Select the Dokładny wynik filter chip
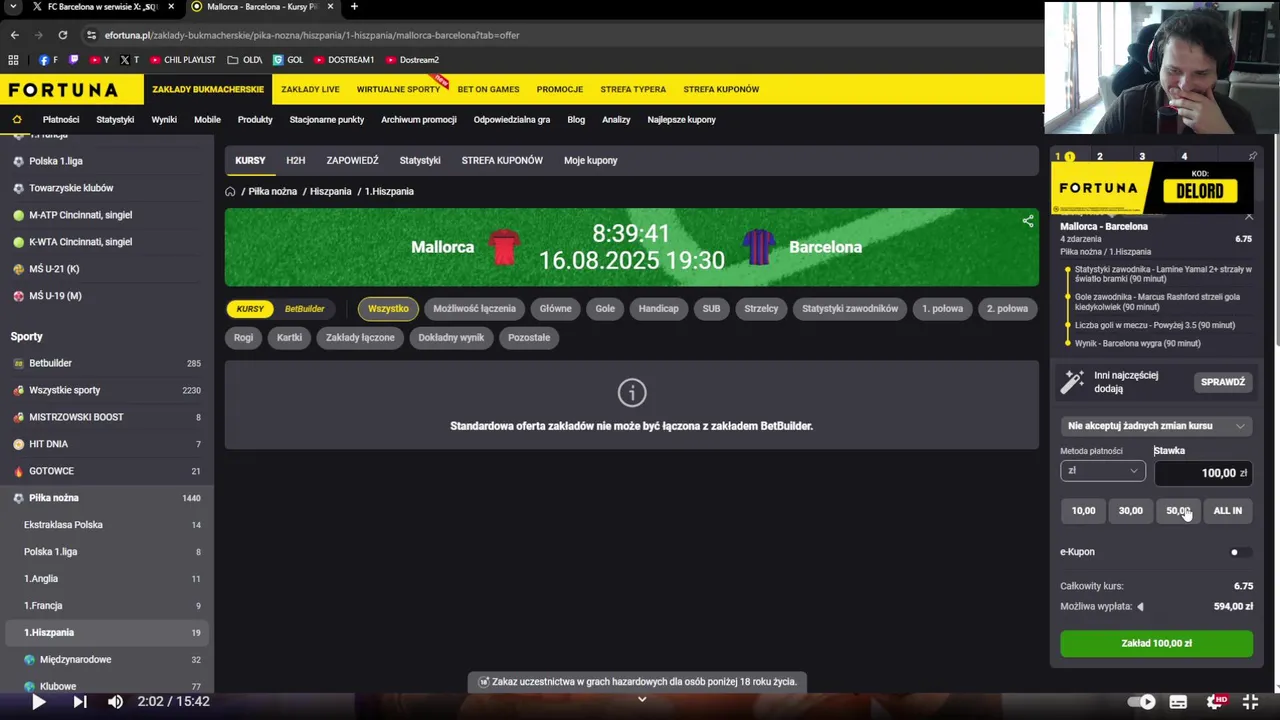 451,338
